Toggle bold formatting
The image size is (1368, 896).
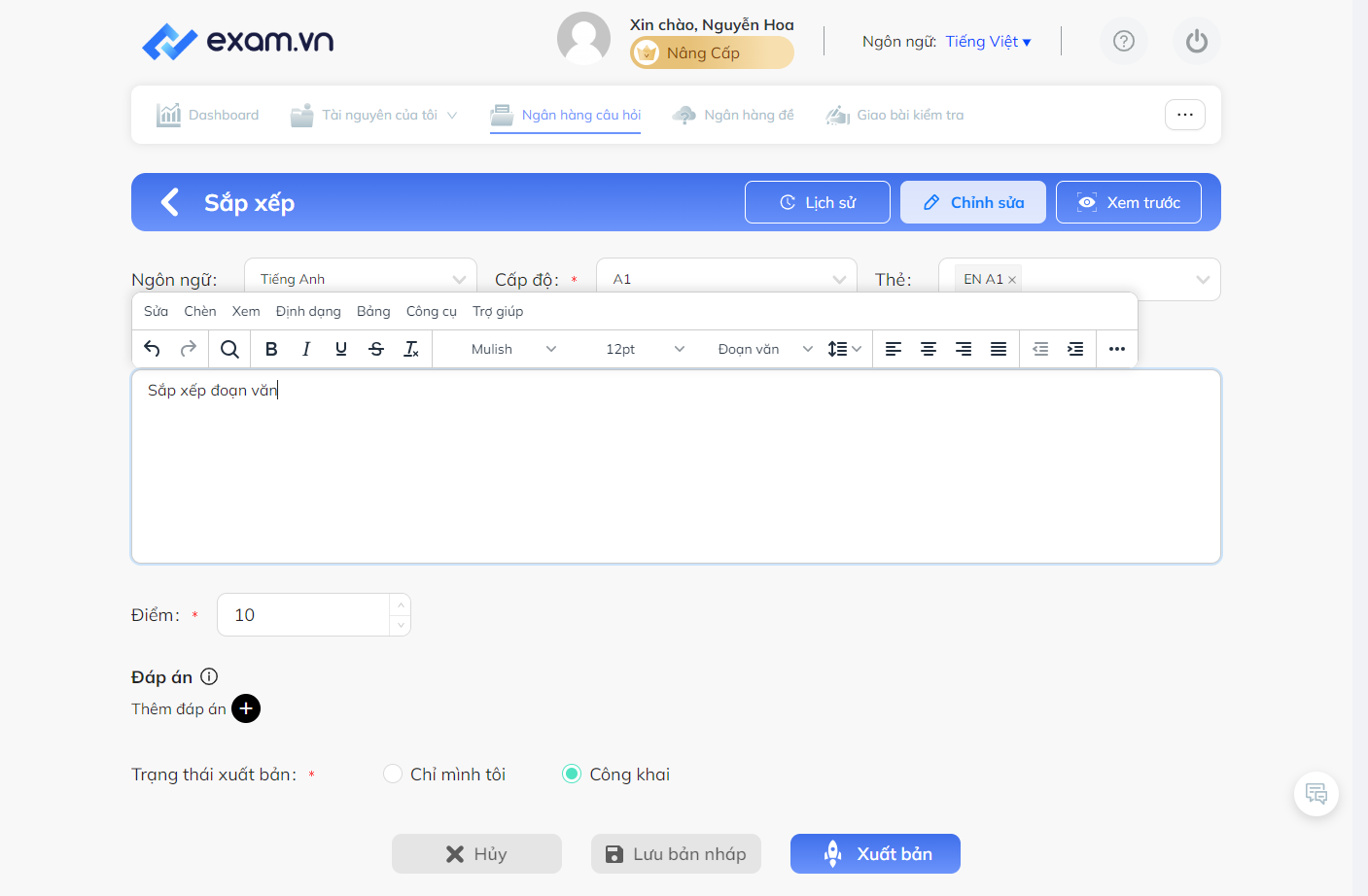tap(271, 349)
